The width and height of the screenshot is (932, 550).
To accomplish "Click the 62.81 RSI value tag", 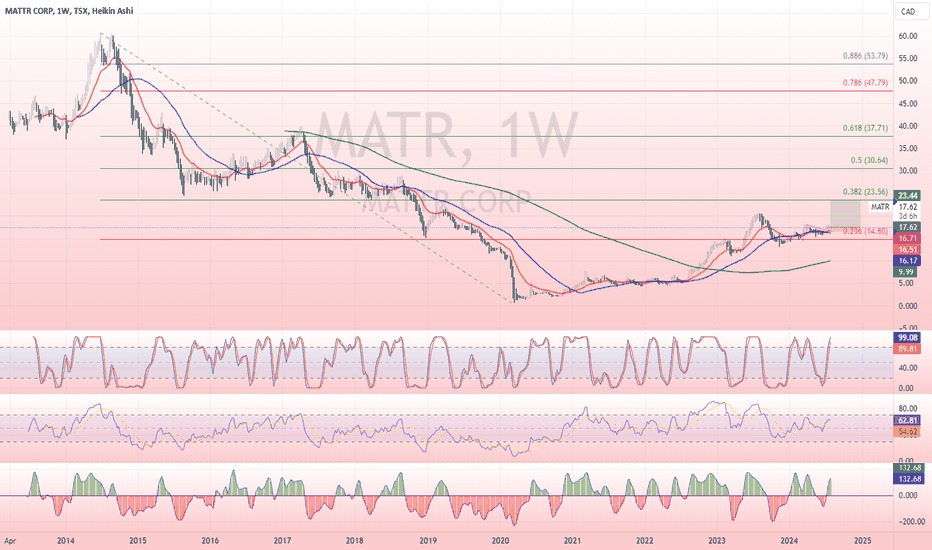I will (x=908, y=420).
